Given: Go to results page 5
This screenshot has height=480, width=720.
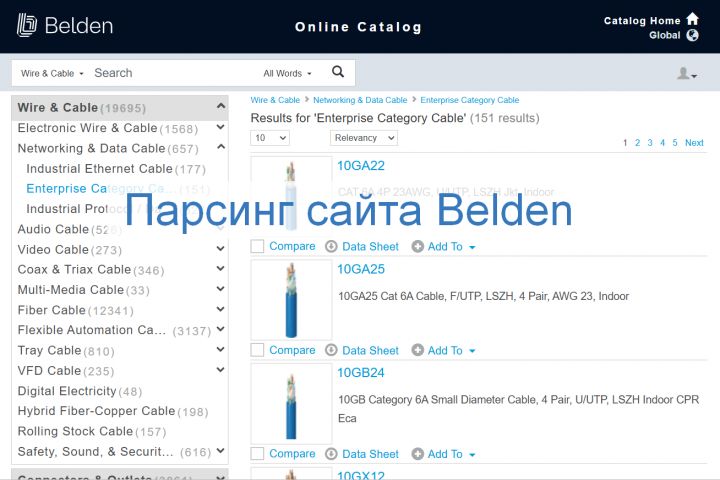Looking at the screenshot, I should (675, 143).
